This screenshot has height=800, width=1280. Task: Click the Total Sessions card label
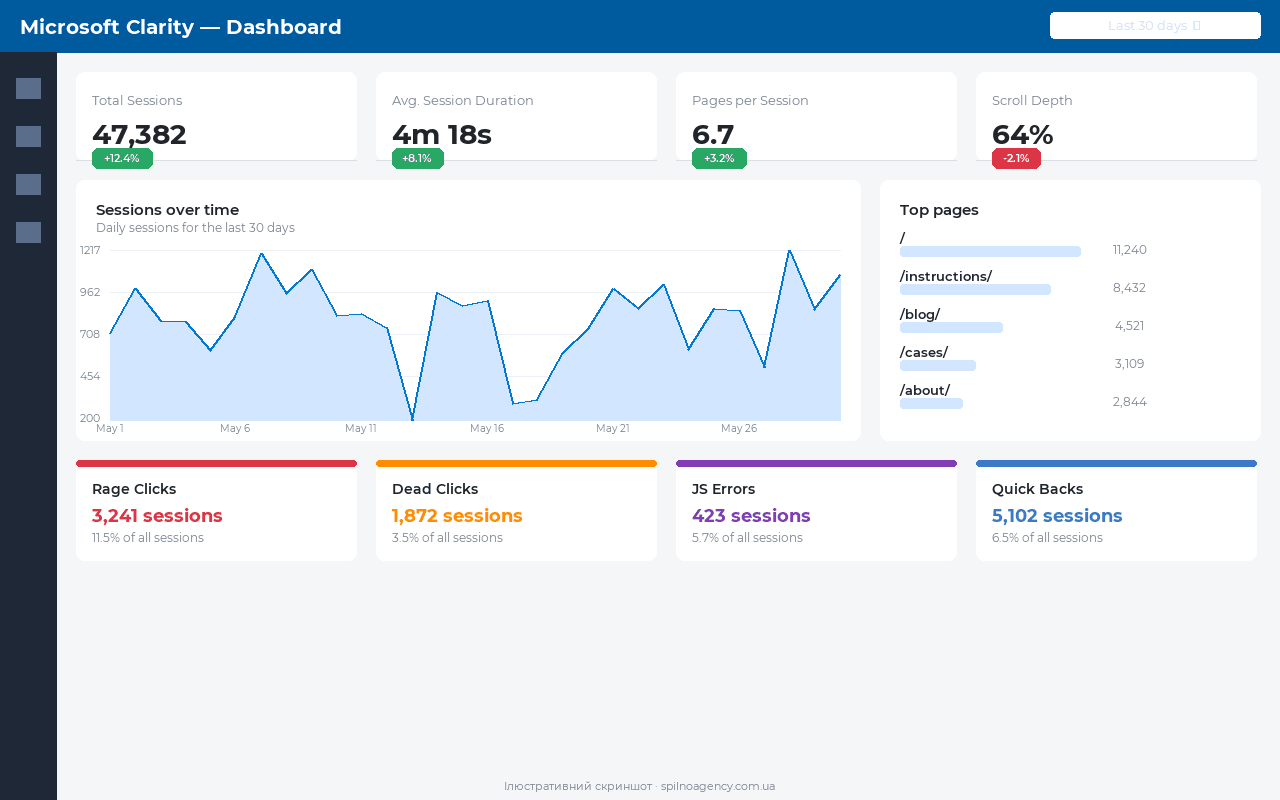coord(137,101)
